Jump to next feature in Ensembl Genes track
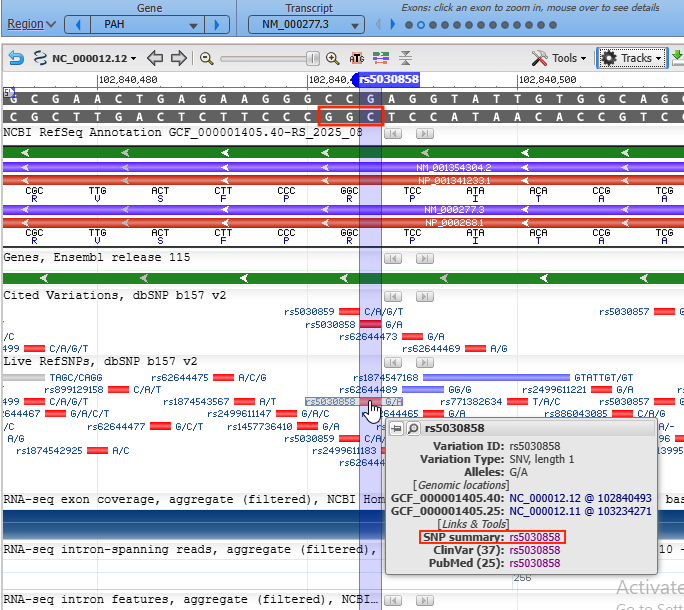The image size is (684, 610). click(425, 259)
